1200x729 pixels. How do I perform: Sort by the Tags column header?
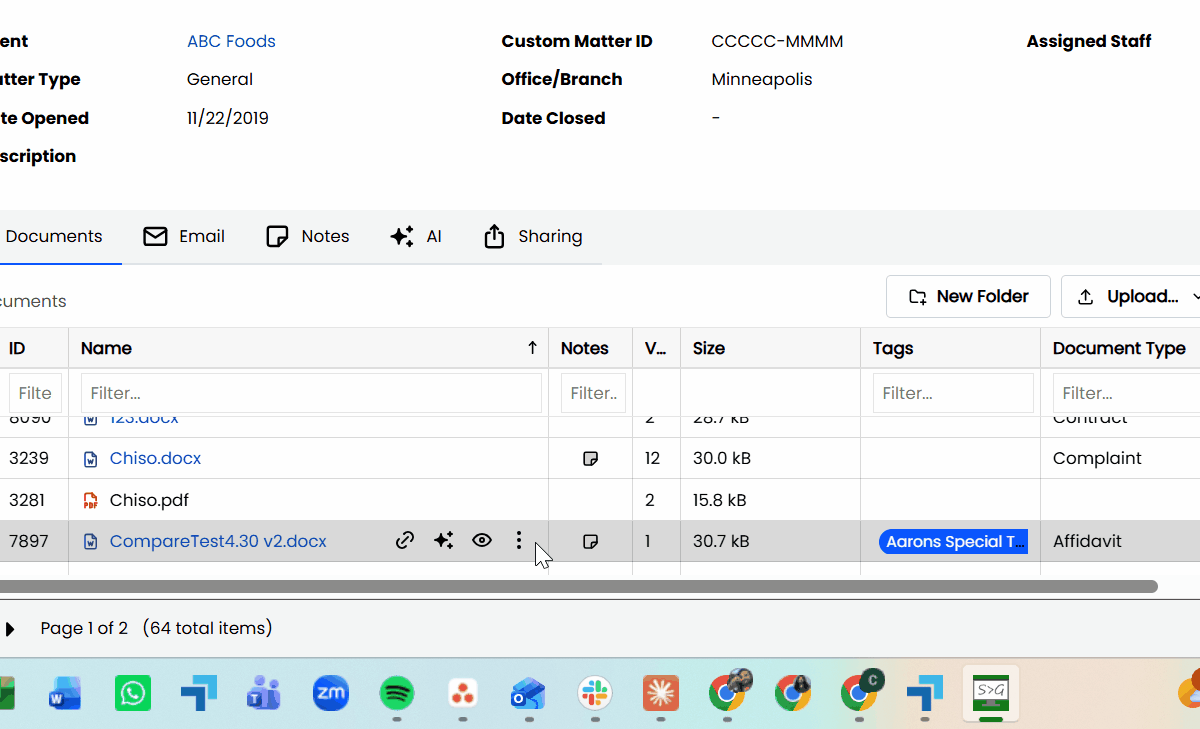coord(893,348)
